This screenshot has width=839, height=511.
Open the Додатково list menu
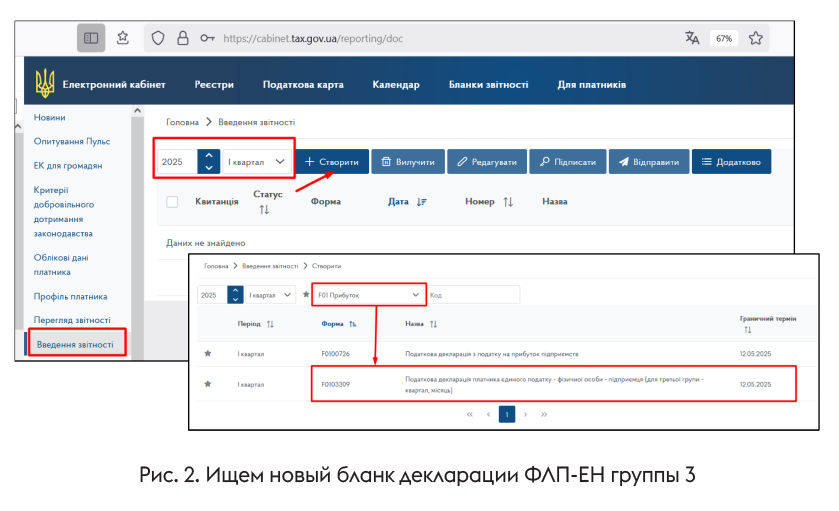click(x=731, y=162)
